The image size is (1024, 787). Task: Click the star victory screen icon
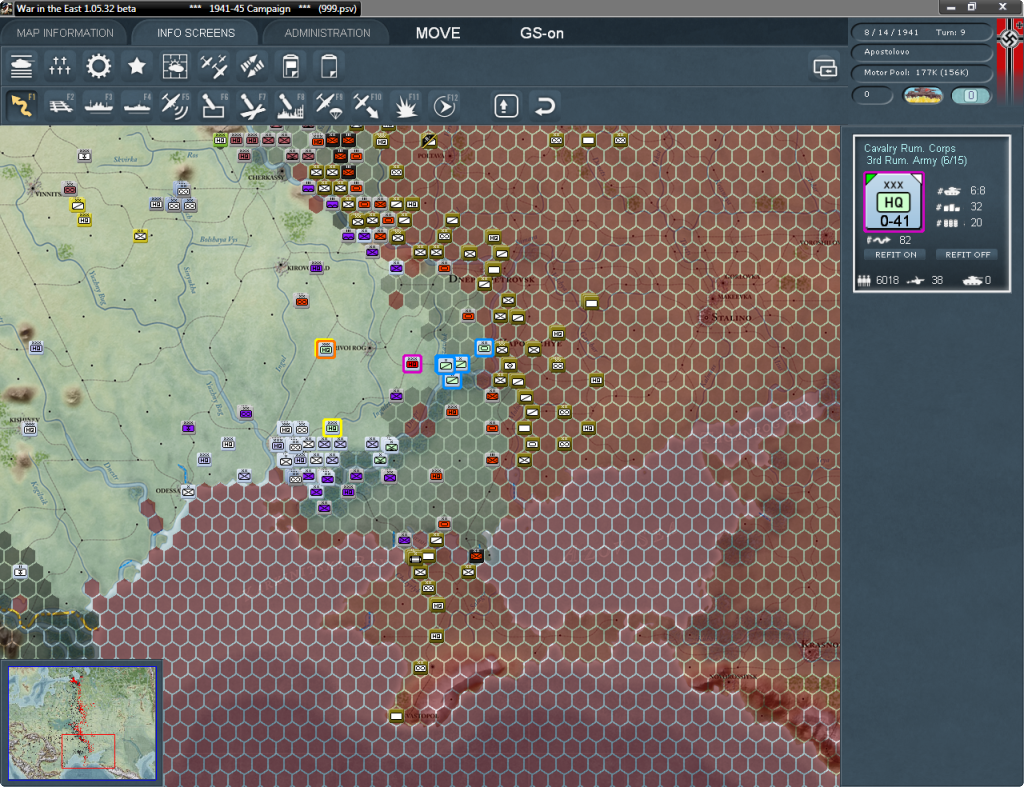[x=136, y=67]
